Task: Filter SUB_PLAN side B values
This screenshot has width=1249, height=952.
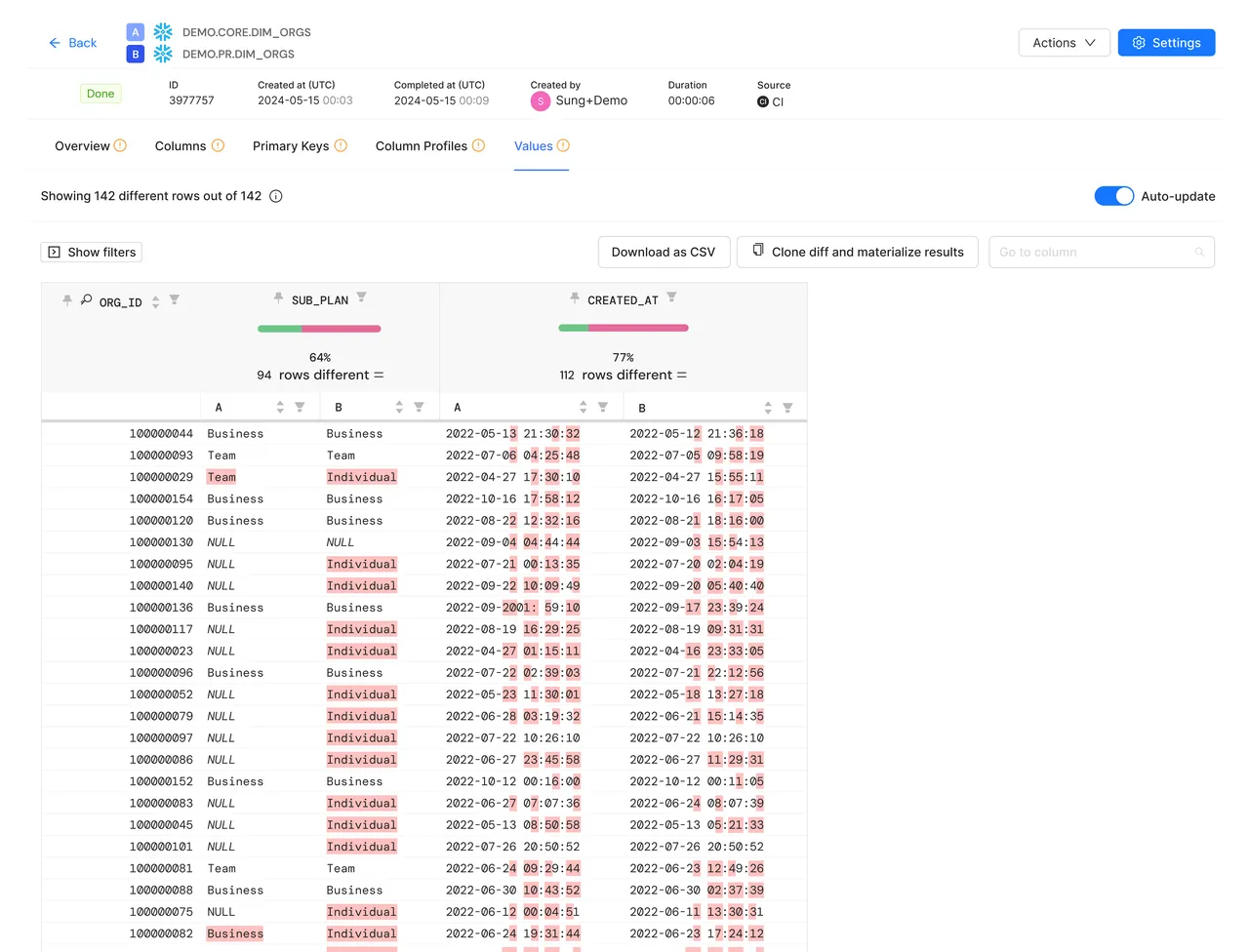Action: [419, 407]
